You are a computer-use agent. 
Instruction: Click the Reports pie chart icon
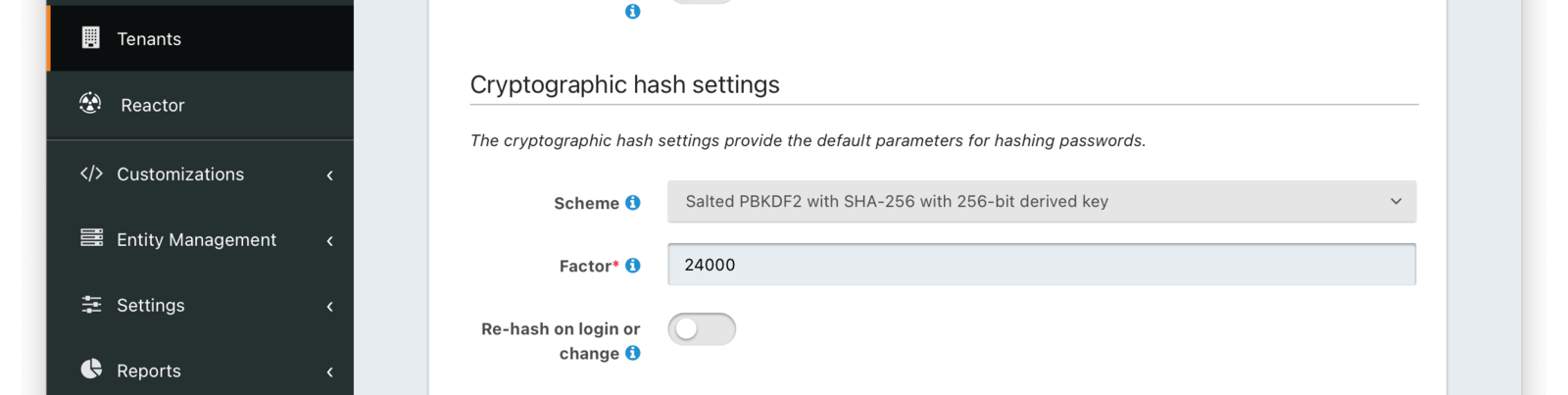click(x=91, y=369)
